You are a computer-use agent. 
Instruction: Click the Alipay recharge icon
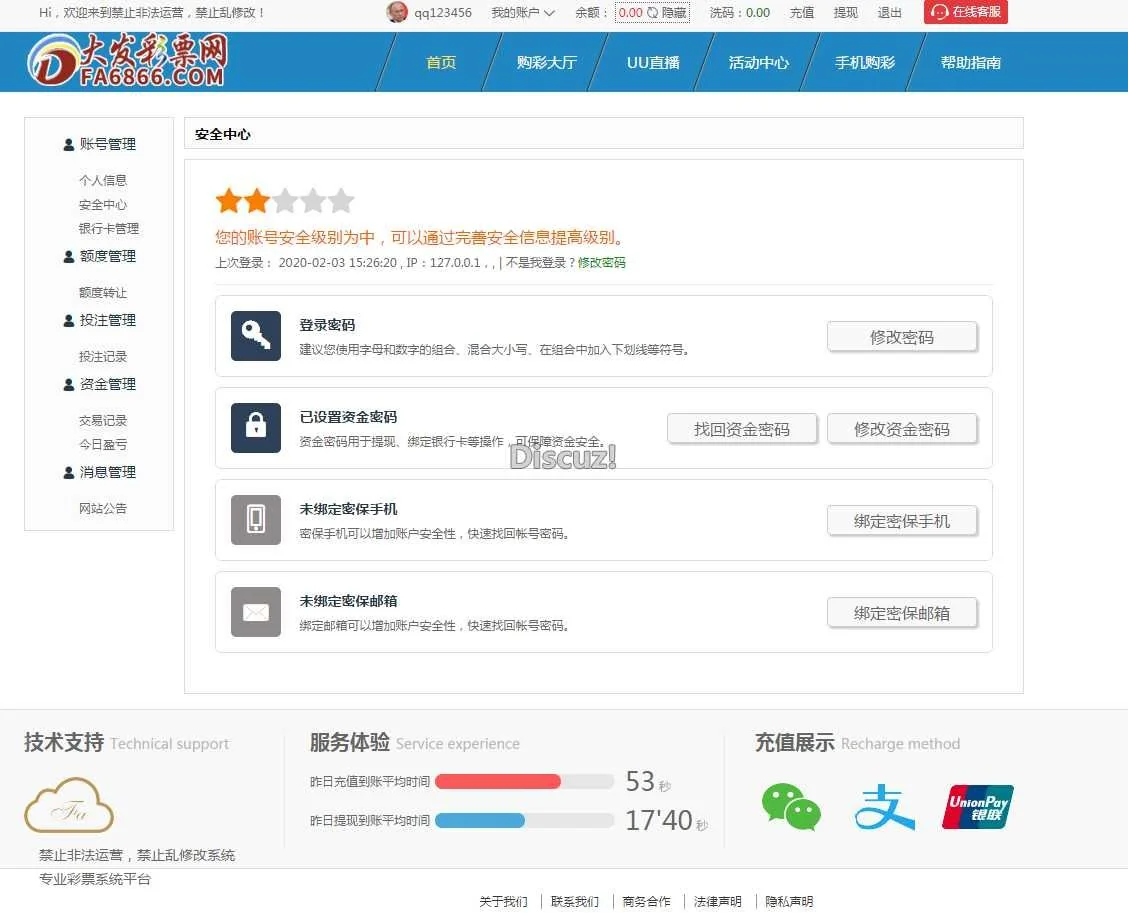[884, 807]
